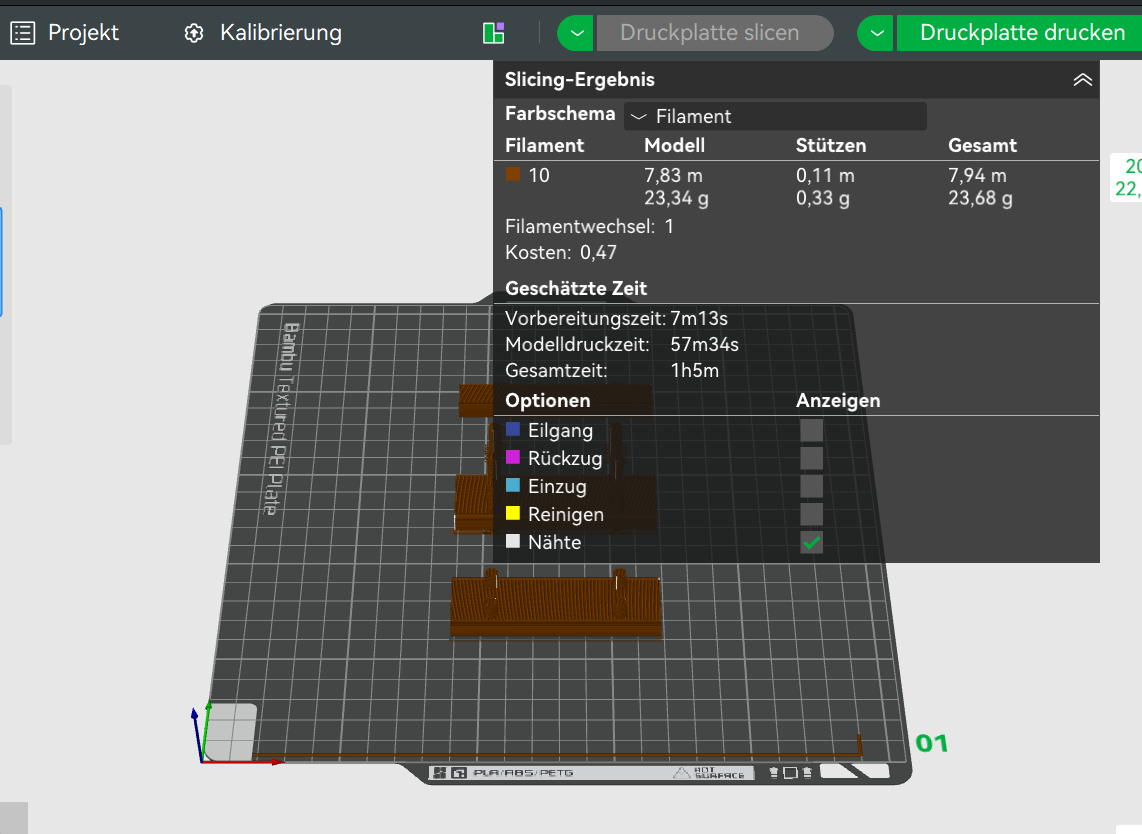Click the magenta Rückzug legend square

[x=513, y=458]
